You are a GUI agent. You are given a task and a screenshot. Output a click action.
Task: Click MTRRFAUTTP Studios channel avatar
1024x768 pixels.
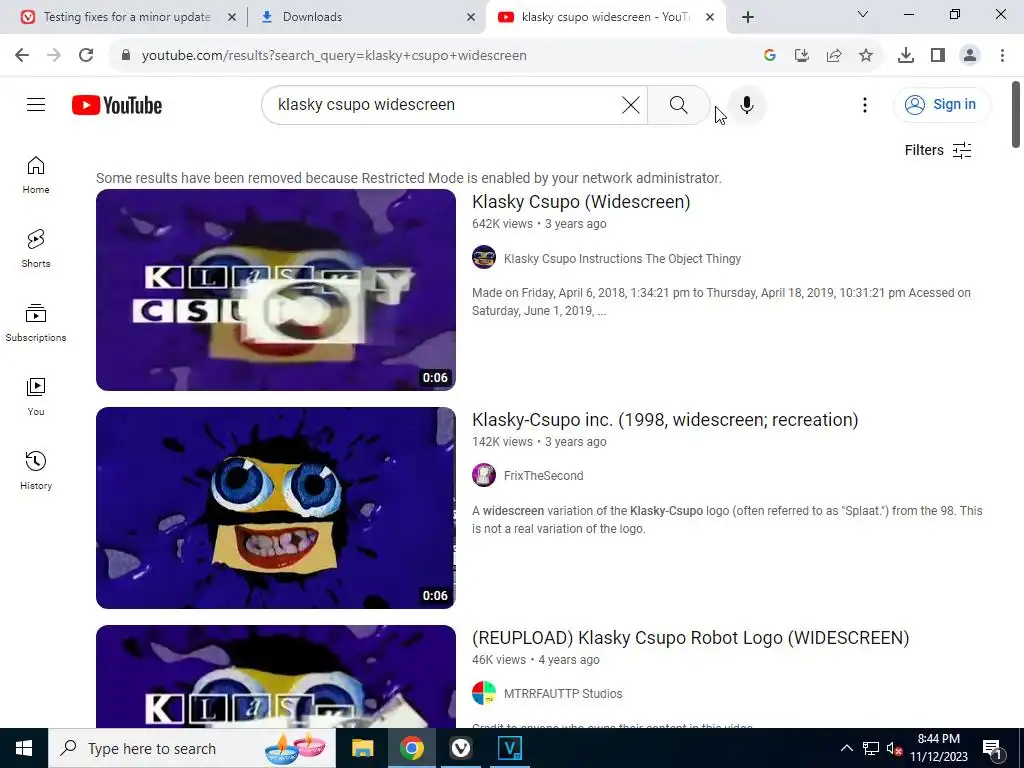click(484, 693)
